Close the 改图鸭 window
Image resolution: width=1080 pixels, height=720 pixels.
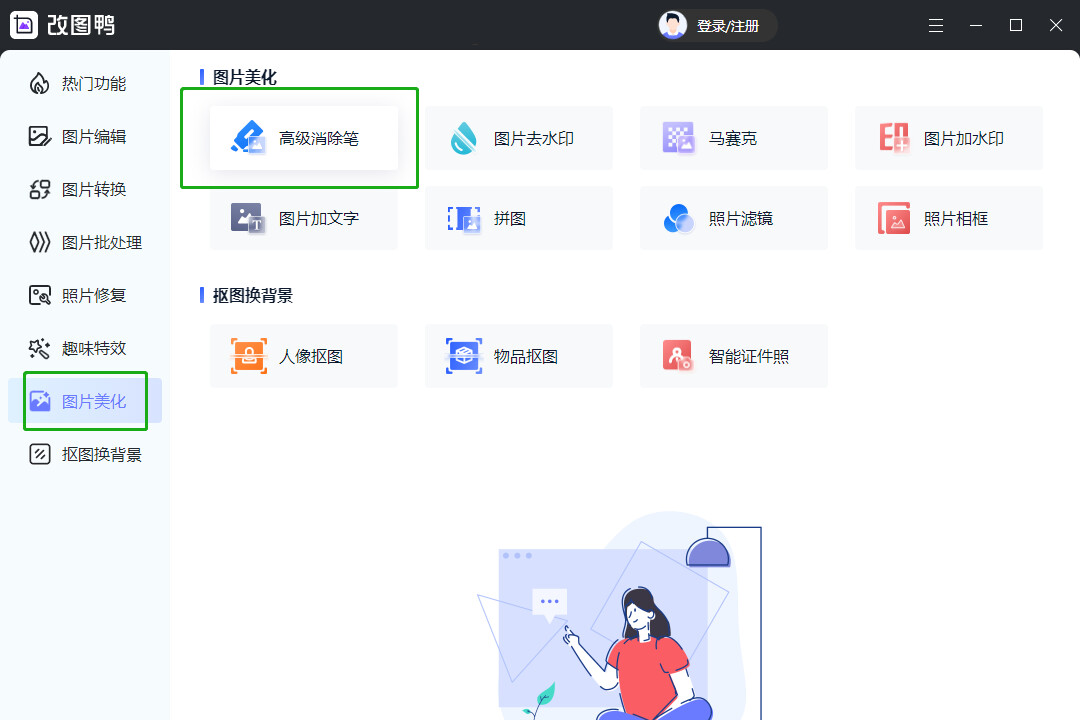pos(1055,25)
